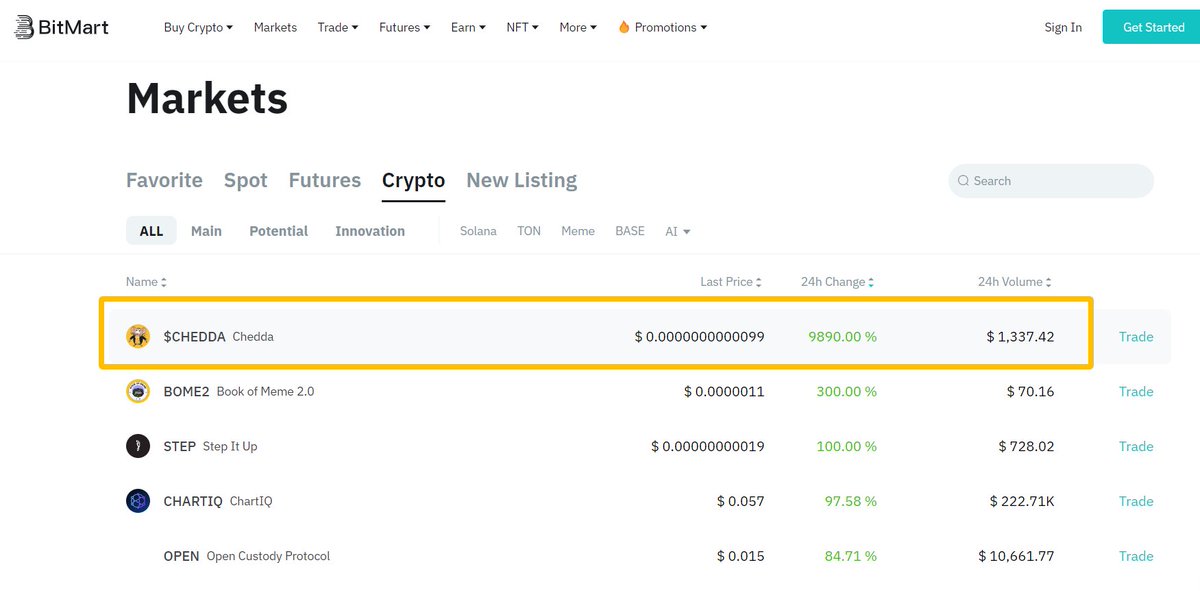
Task: Click the Sign In link
Action: click(x=1063, y=27)
